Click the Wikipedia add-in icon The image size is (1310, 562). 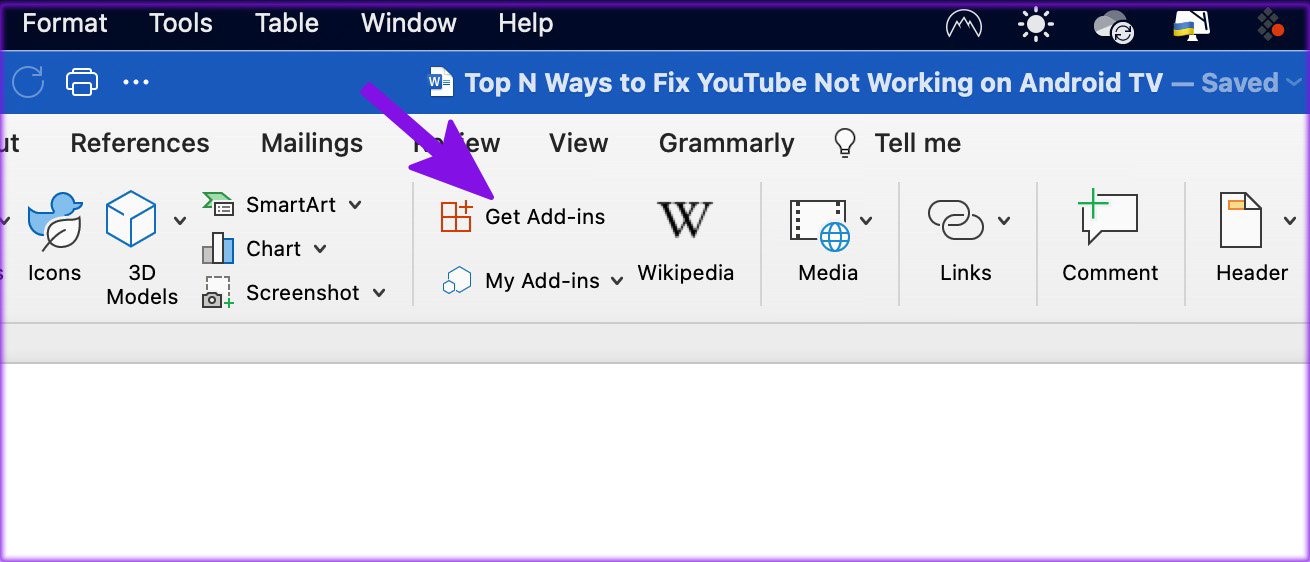coord(685,219)
